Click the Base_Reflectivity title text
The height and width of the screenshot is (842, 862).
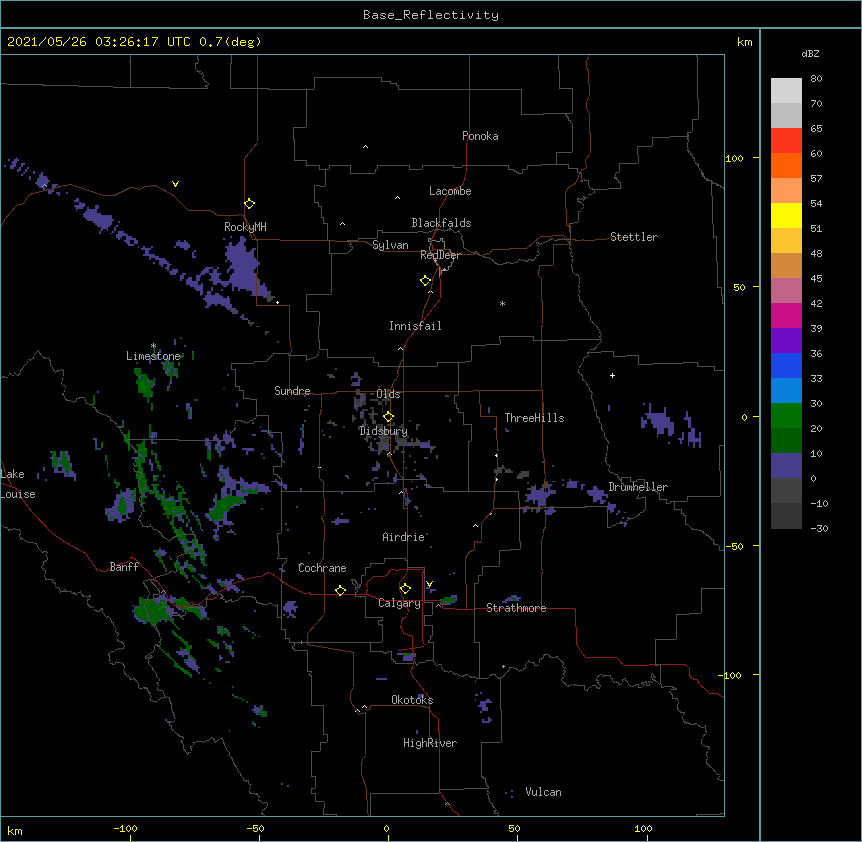(x=431, y=15)
